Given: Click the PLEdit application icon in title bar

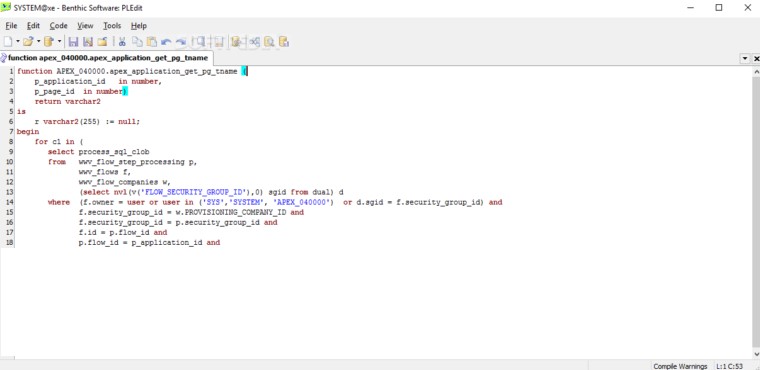Looking at the screenshot, I should coord(6,7).
